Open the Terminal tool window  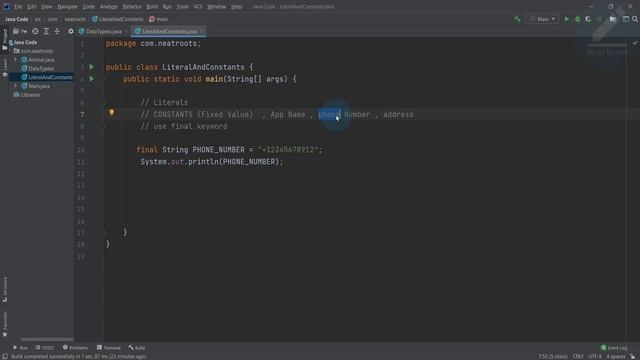109,348
